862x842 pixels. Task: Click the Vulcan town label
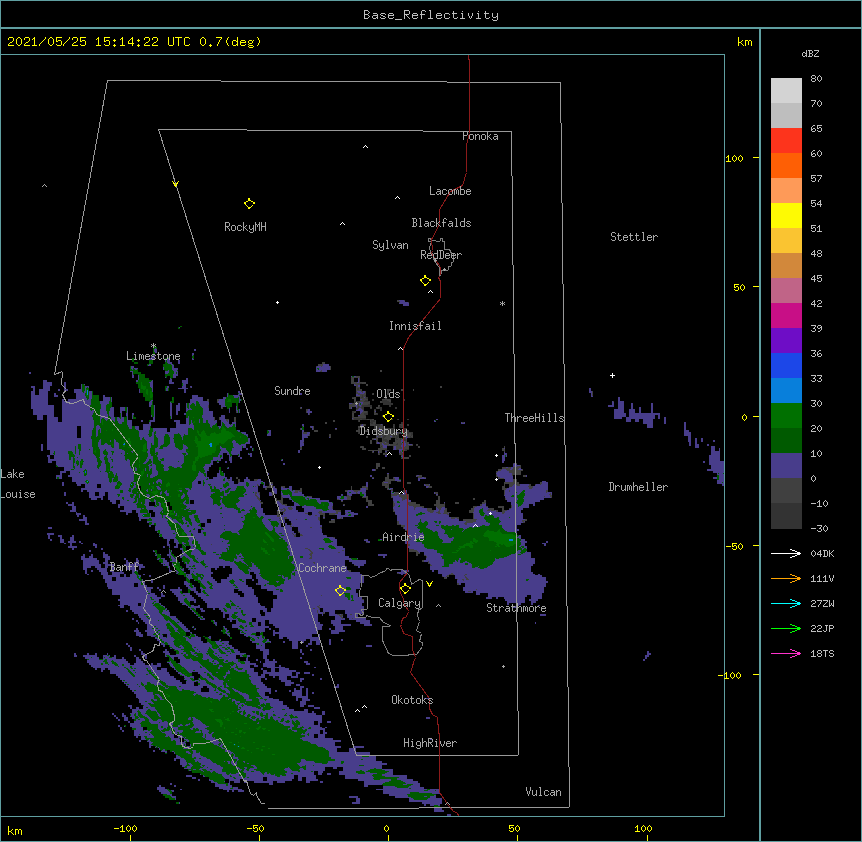tap(543, 792)
